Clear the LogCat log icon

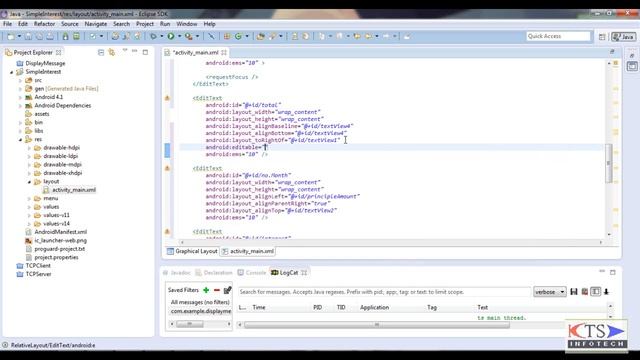pos(585,291)
